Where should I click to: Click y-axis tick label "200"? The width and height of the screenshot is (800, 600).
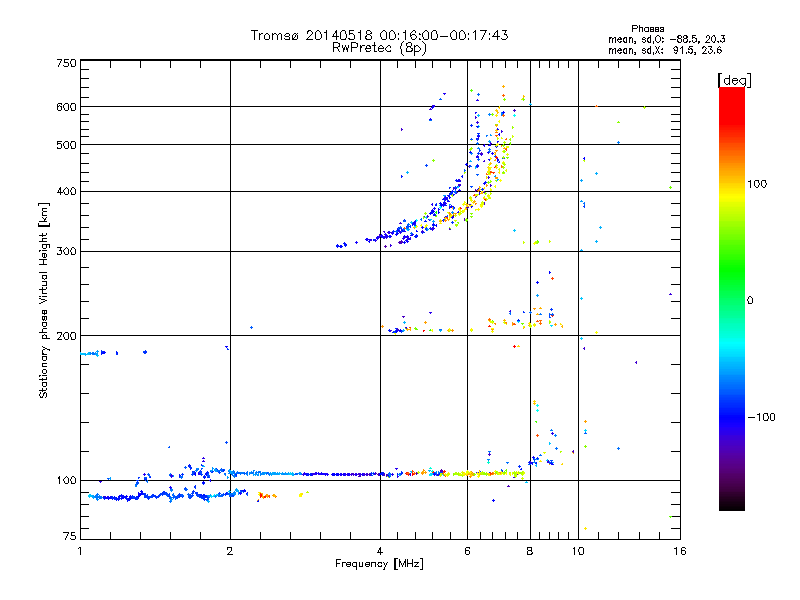tap(66, 336)
